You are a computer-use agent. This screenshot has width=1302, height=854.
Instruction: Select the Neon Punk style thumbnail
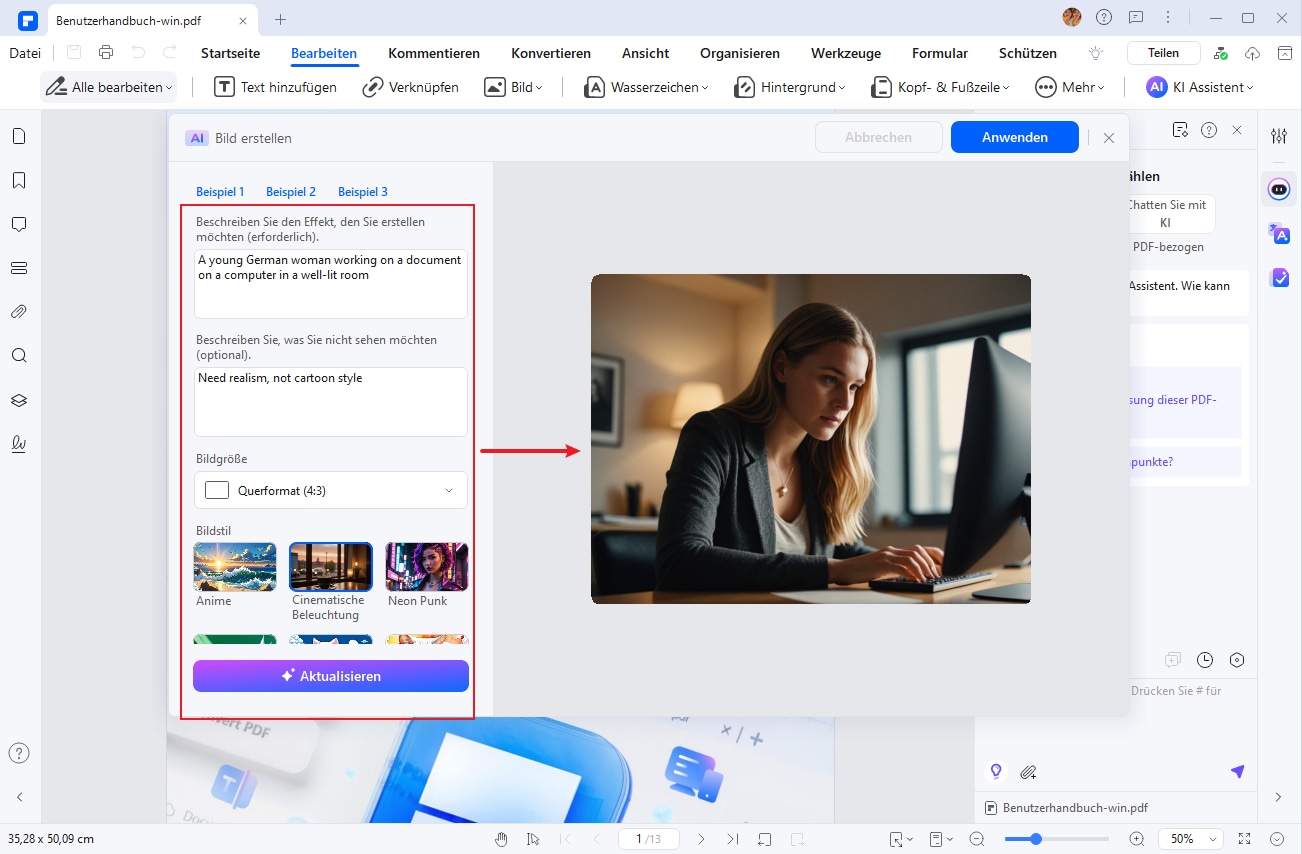coord(427,567)
